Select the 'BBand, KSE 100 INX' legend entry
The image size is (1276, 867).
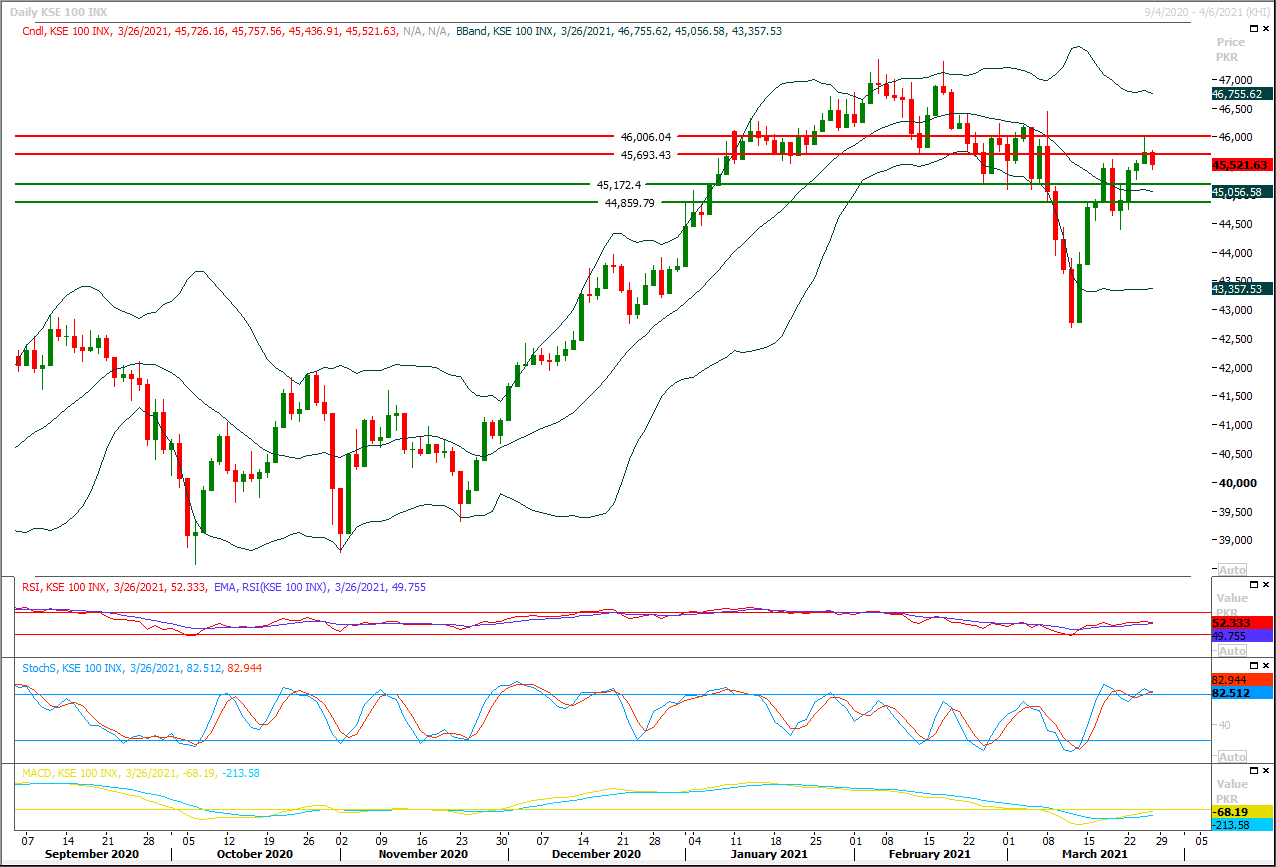coord(506,31)
